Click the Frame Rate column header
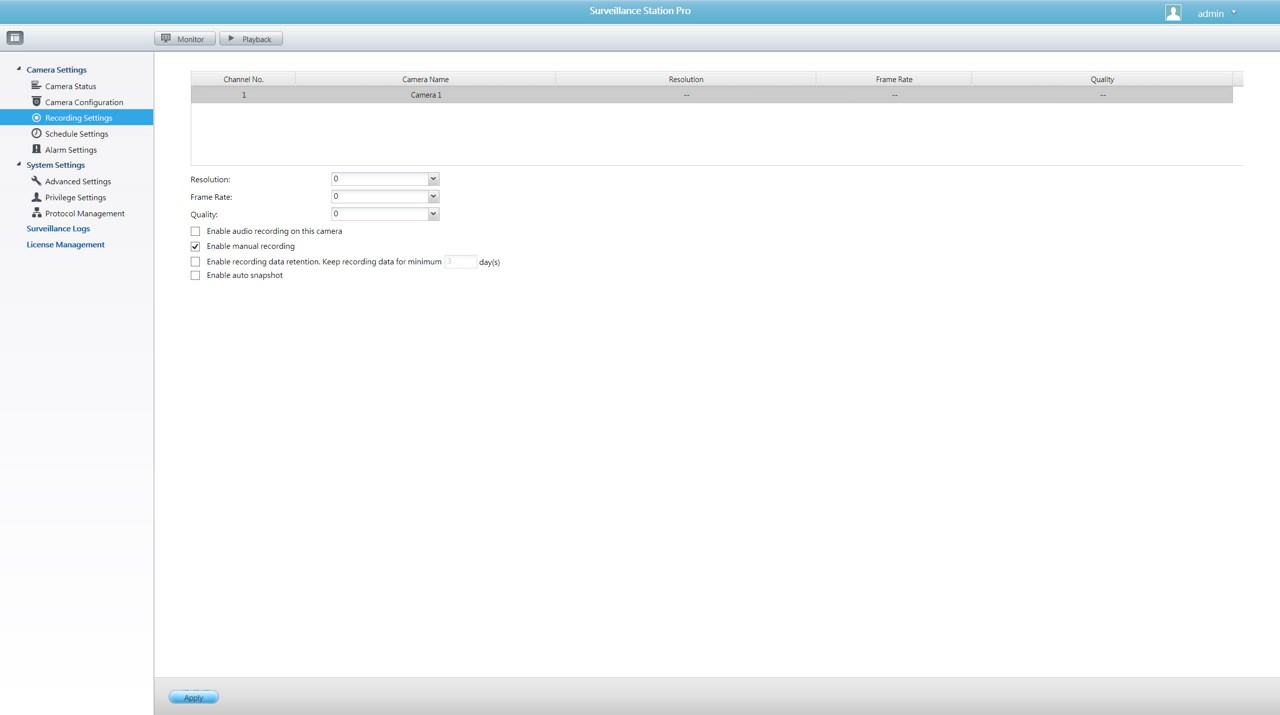This screenshot has height=715, width=1280. tap(894, 79)
